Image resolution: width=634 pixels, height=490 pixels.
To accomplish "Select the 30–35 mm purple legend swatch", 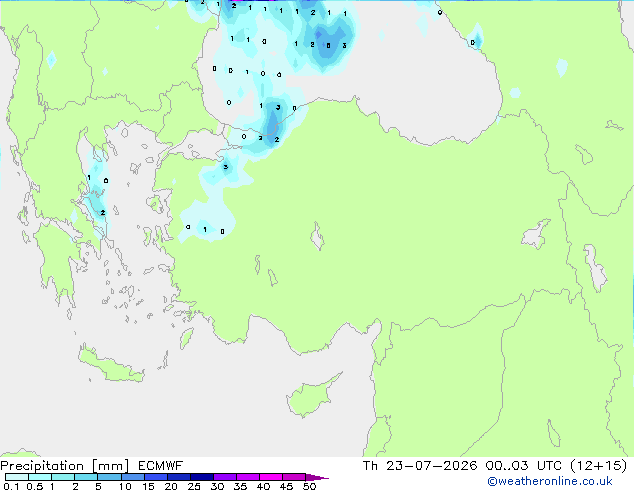I will pos(224,477).
